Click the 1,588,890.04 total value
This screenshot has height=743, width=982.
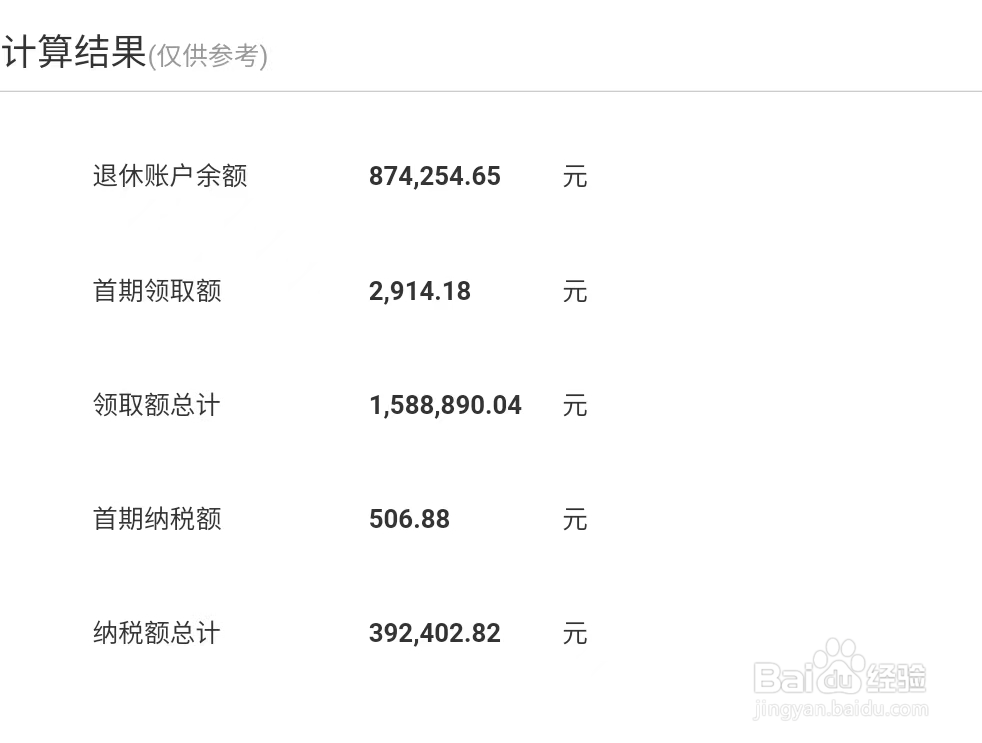click(x=445, y=405)
